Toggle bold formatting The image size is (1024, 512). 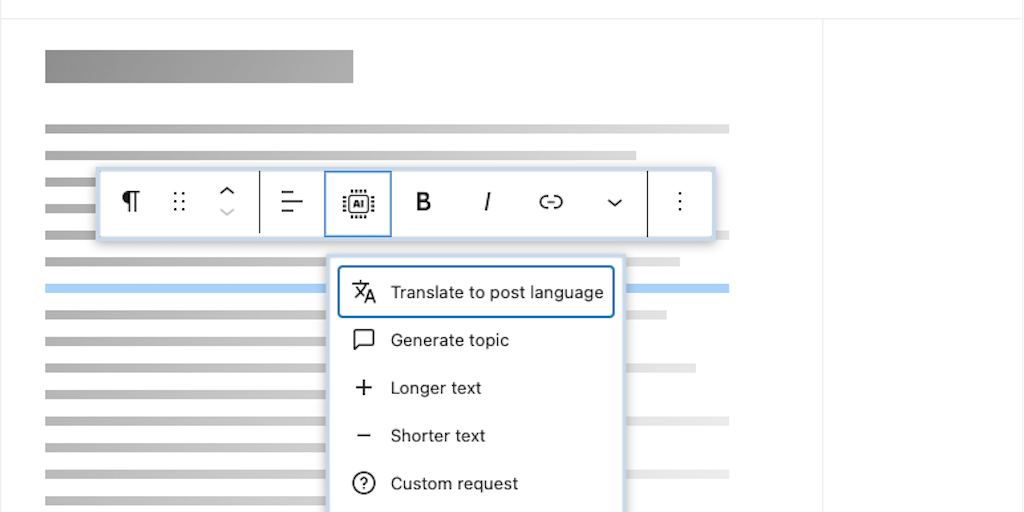coord(423,202)
